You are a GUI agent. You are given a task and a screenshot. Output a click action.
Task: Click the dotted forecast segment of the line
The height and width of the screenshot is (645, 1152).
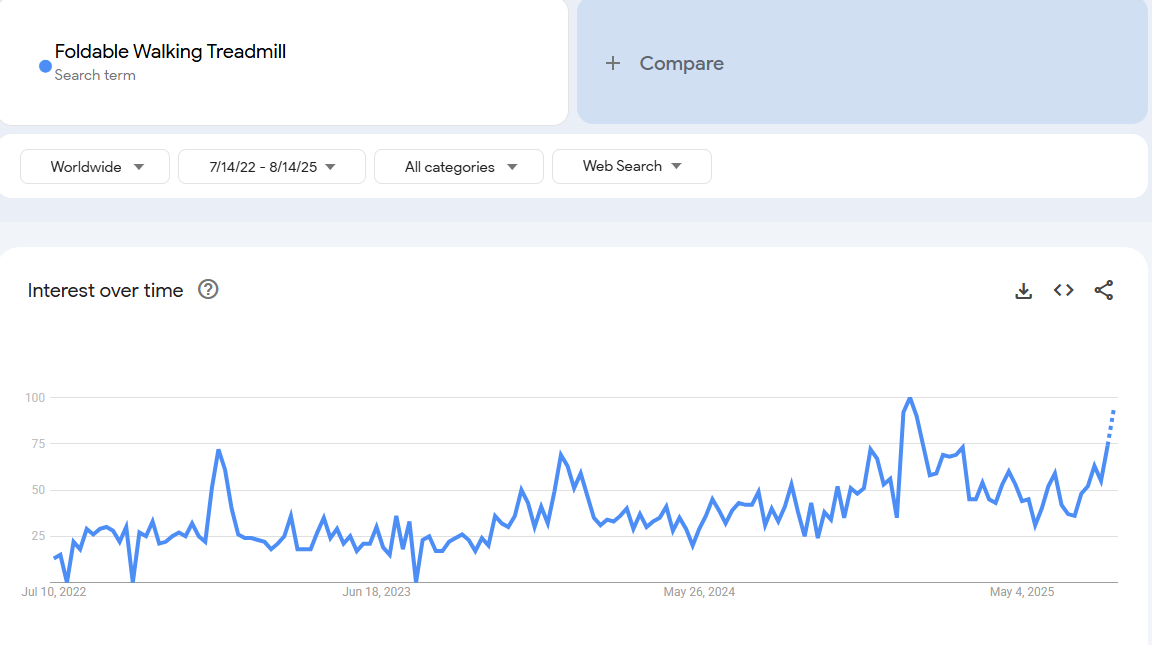(1111, 423)
